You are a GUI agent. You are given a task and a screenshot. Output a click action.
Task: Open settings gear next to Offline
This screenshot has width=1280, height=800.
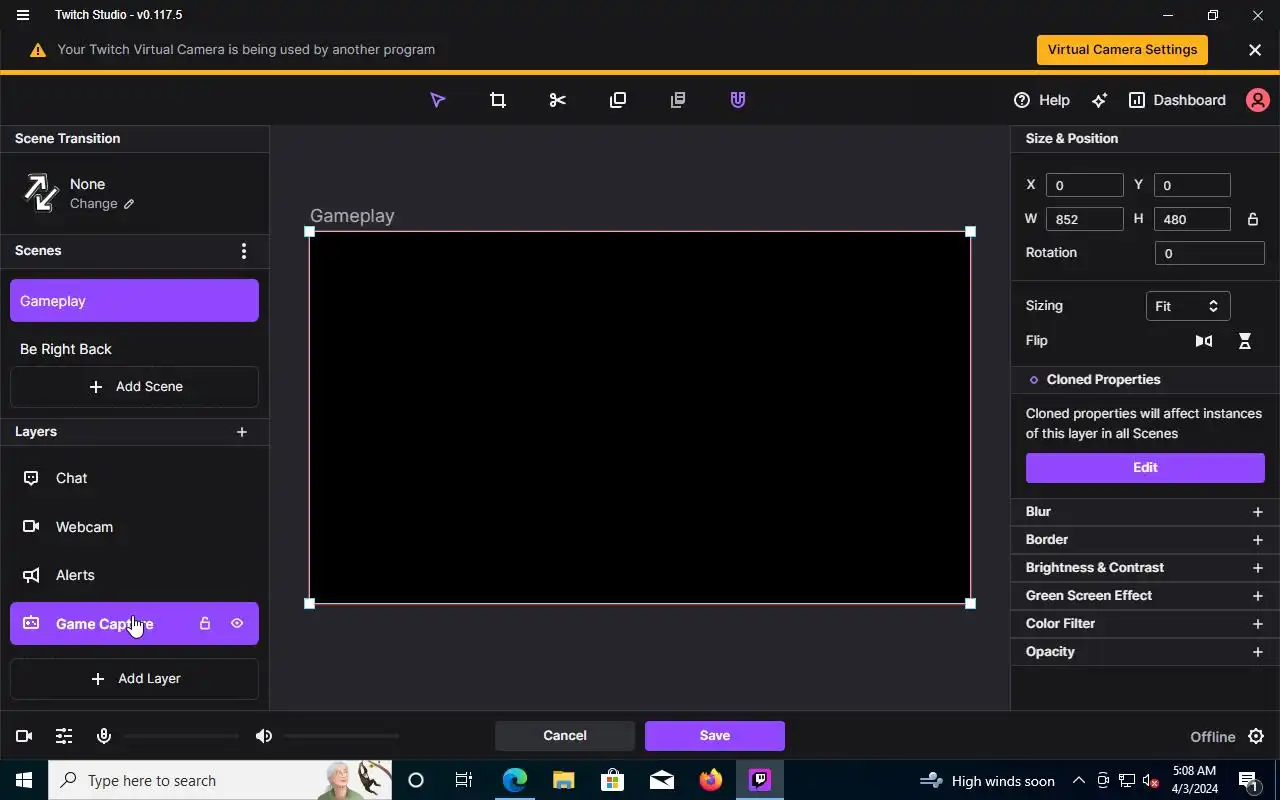(1257, 737)
